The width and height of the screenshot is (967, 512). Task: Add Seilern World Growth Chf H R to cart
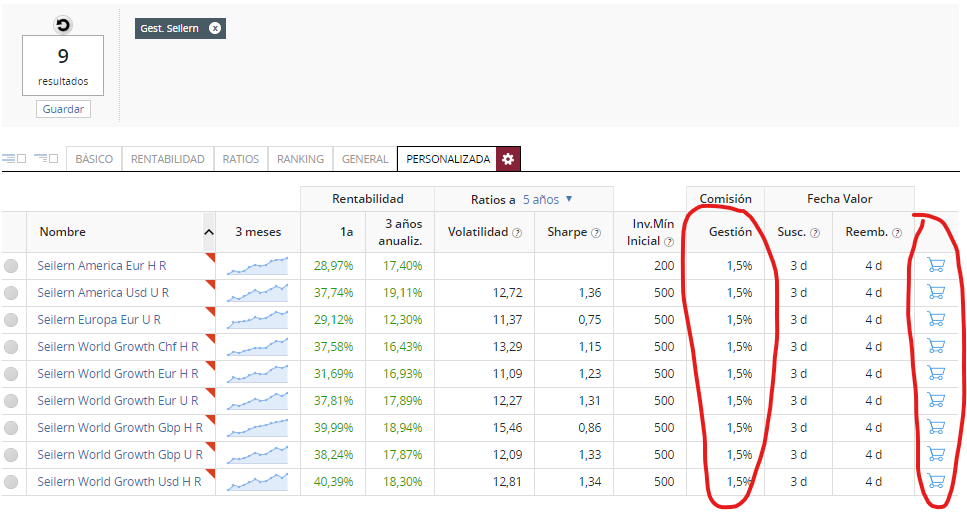pos(936,346)
